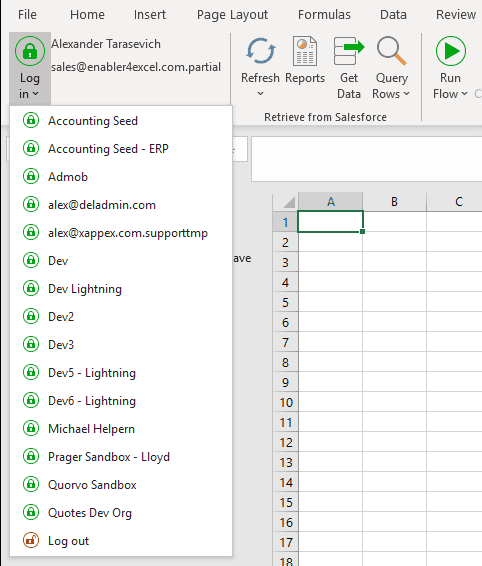This screenshot has height=566, width=482.
Task: Click the Select All corner triangle
Action: pyautogui.click(x=288, y=203)
